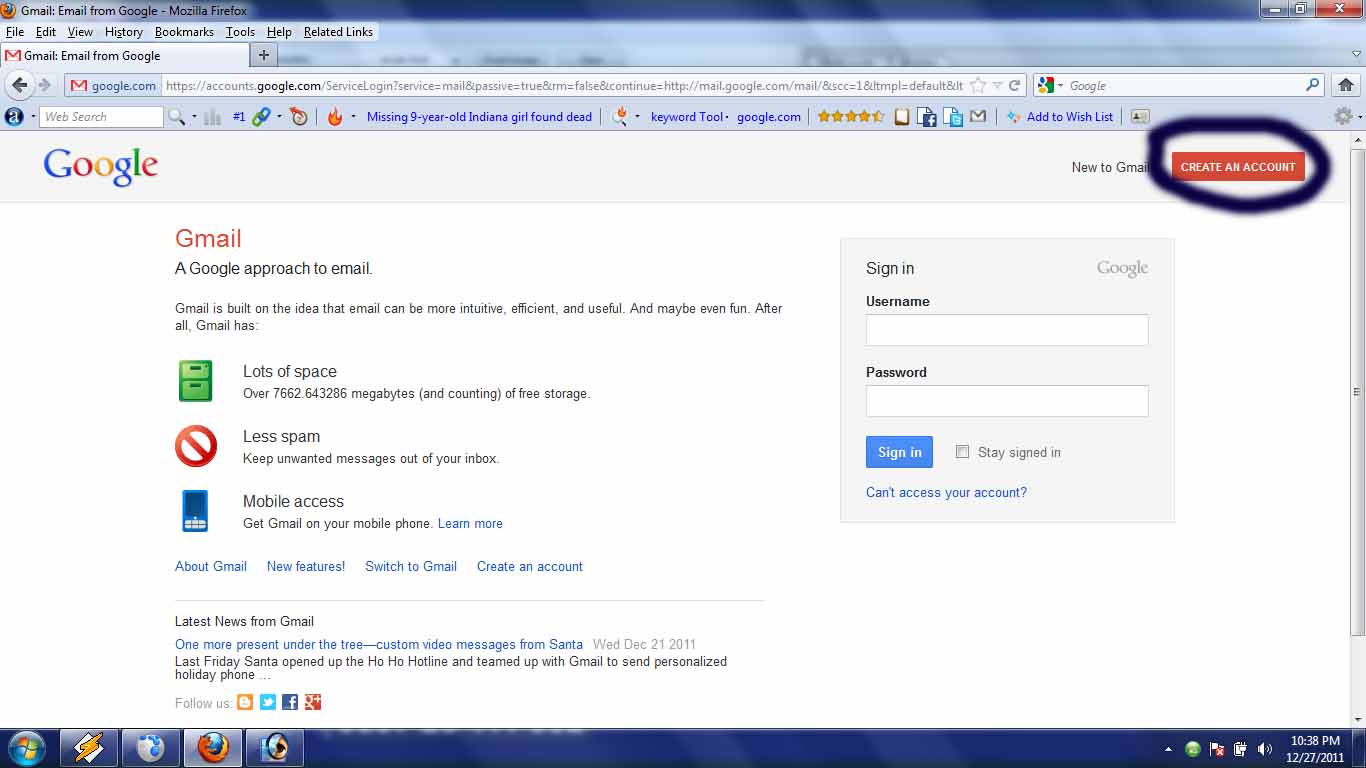
Task: Follow Gmail on Twitter icon
Action: point(268,702)
